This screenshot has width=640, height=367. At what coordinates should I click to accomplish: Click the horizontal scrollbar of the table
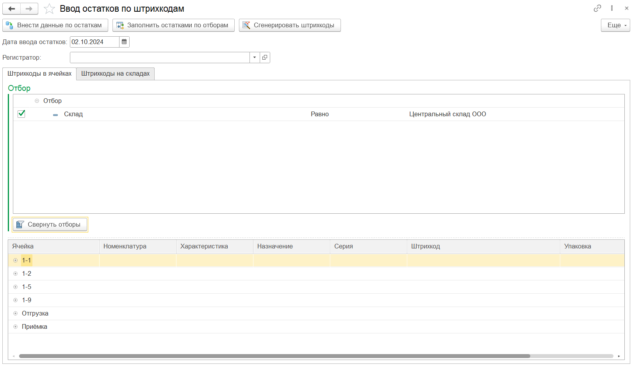(274, 356)
